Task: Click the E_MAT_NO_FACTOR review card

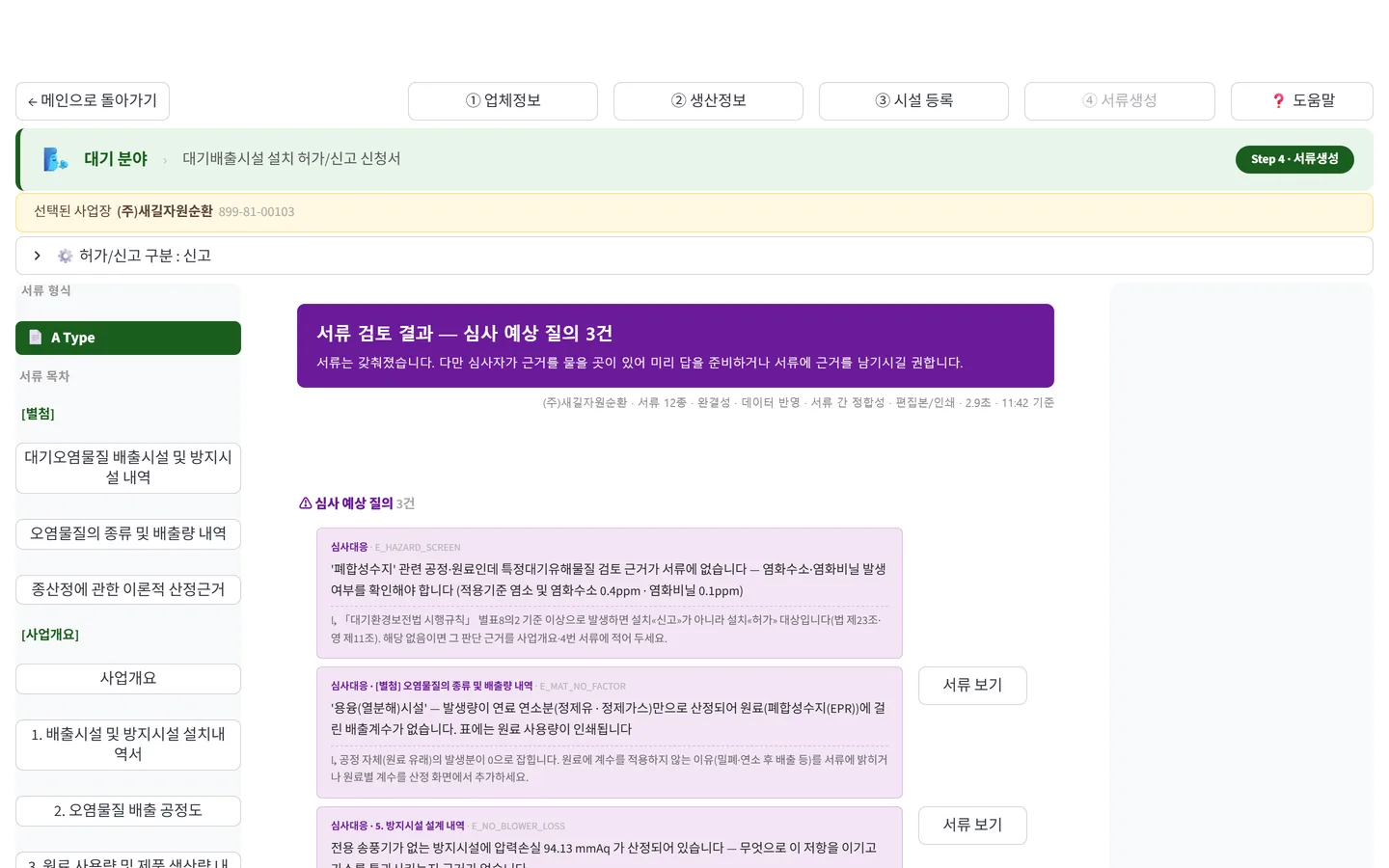Action: [610, 732]
